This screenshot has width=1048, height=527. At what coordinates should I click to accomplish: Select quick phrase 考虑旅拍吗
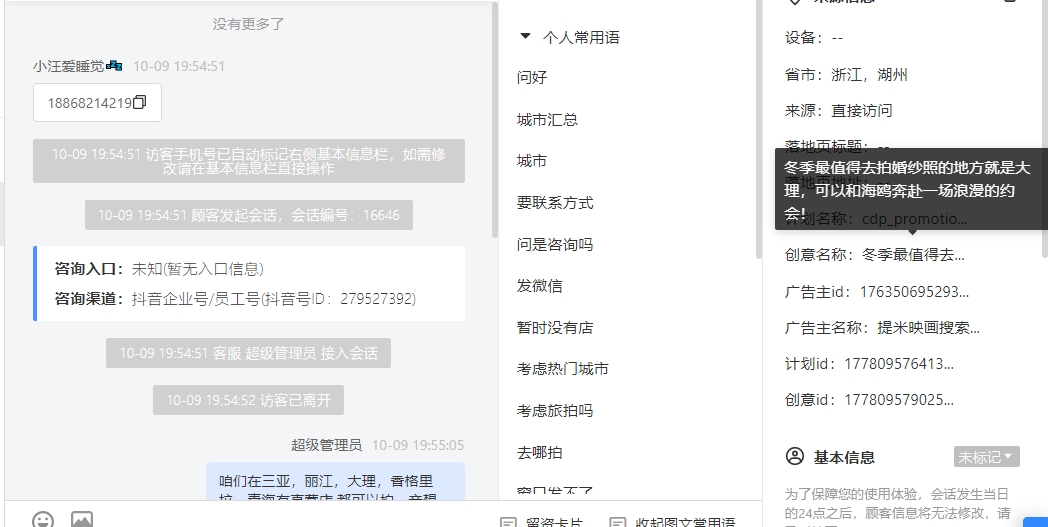(555, 411)
